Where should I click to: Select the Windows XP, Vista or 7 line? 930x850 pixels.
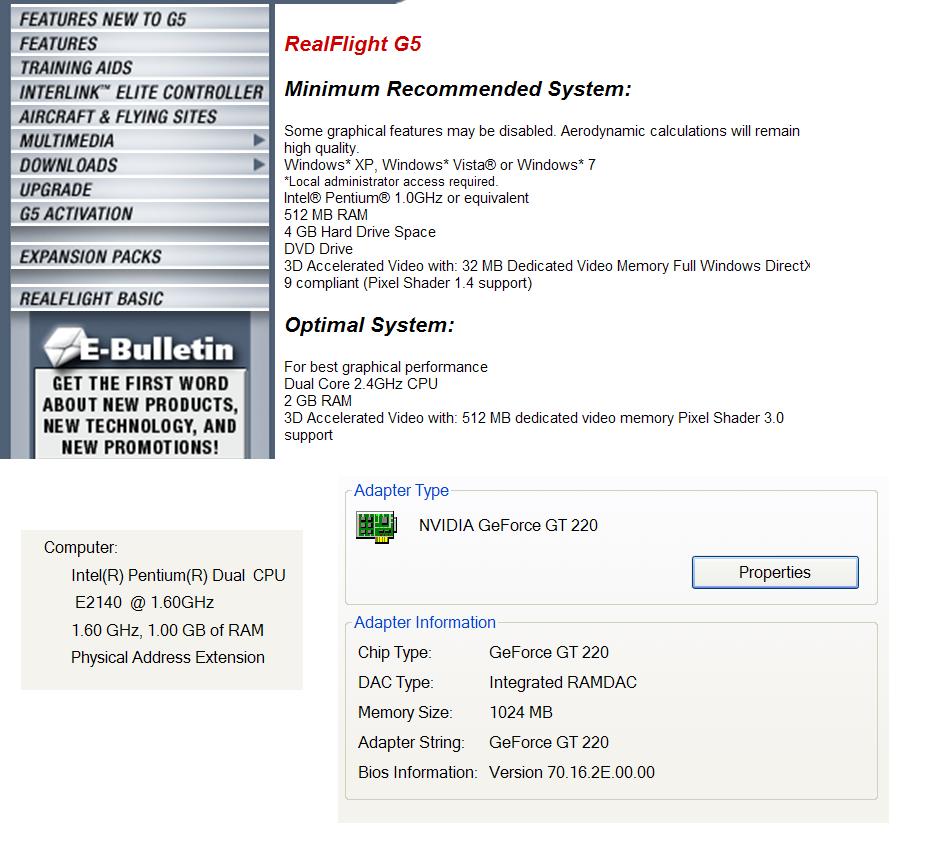[x=439, y=165]
